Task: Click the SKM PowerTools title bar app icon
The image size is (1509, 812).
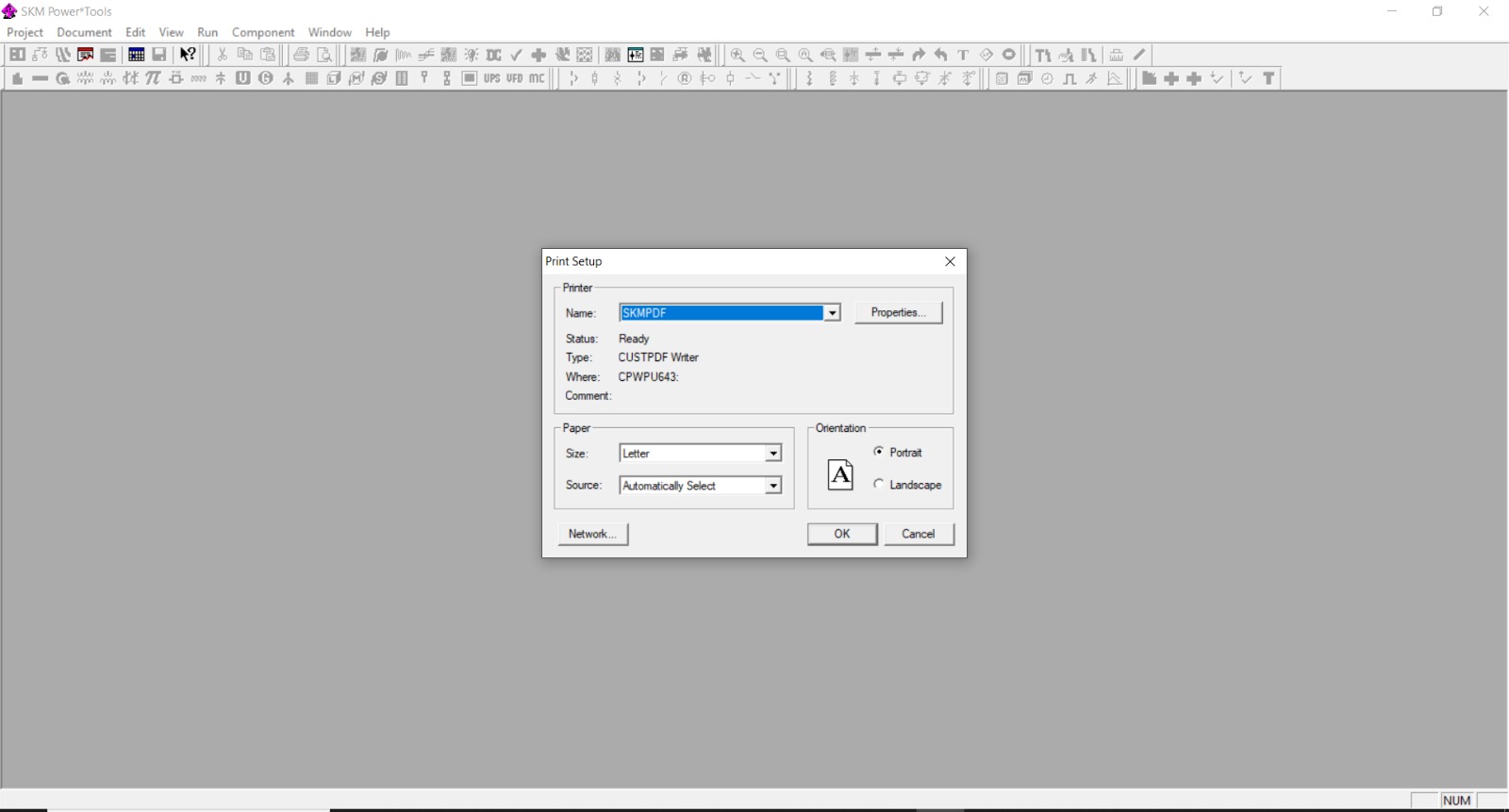Action: [10, 11]
